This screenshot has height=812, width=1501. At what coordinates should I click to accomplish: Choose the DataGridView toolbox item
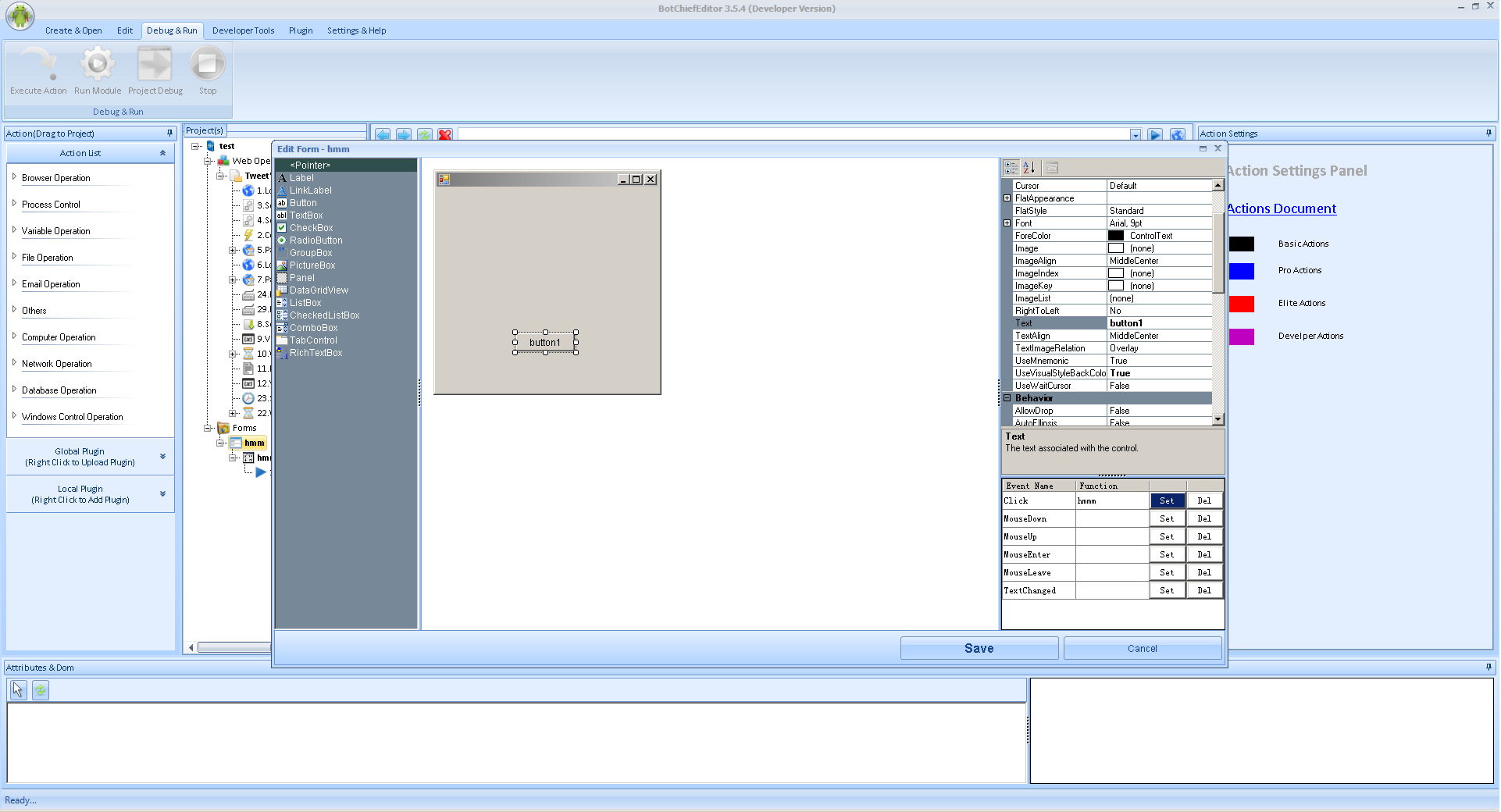click(x=319, y=290)
